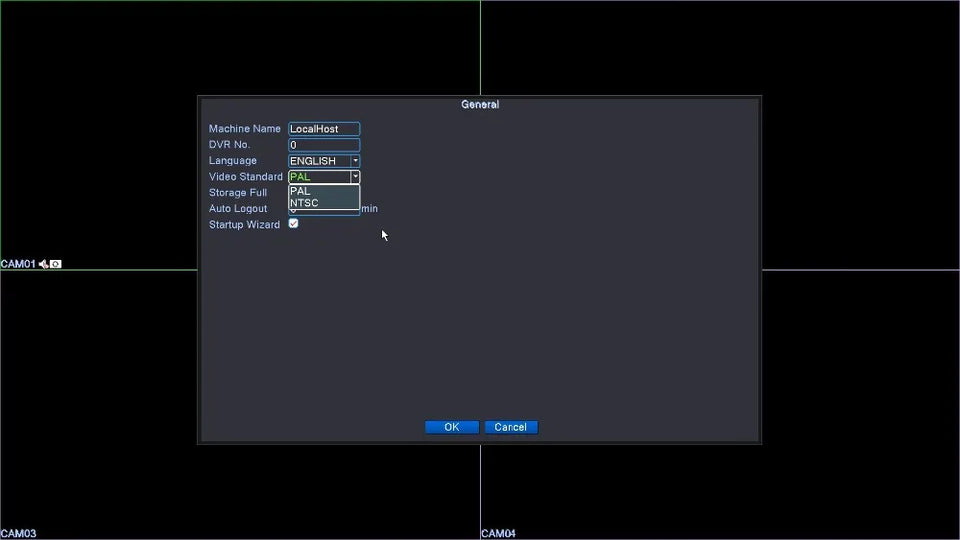Uncheck the Startup Wizard checkbox
The image size is (960, 540).
coord(293,223)
